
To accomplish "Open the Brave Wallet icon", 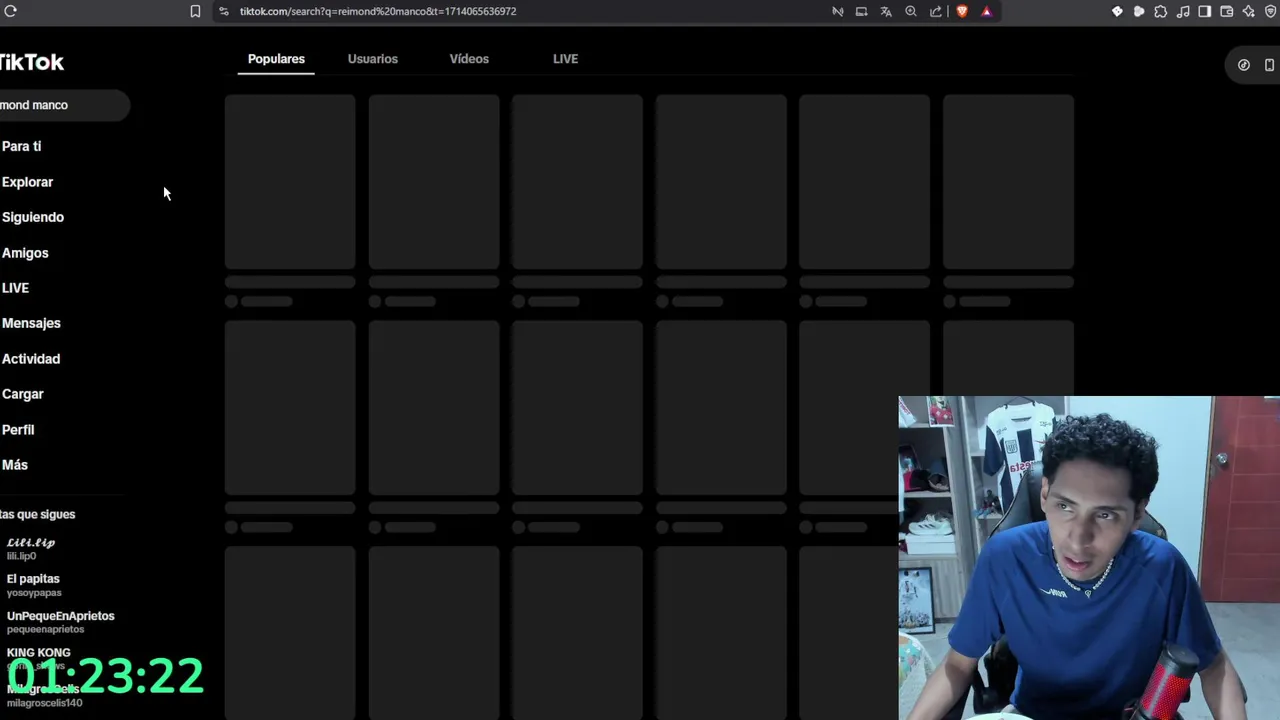I will 1227,11.
